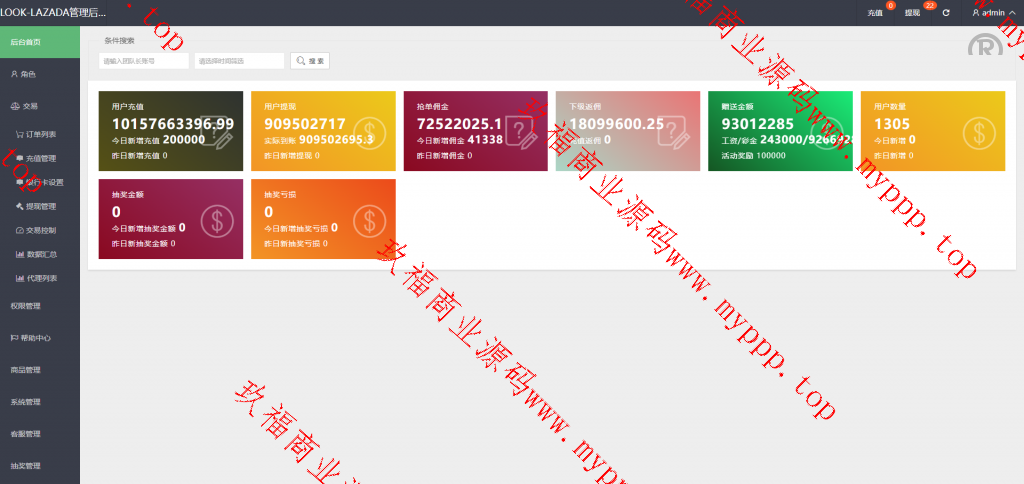Click the team leader account input field
This screenshot has height=484, width=1024.
[x=144, y=61]
